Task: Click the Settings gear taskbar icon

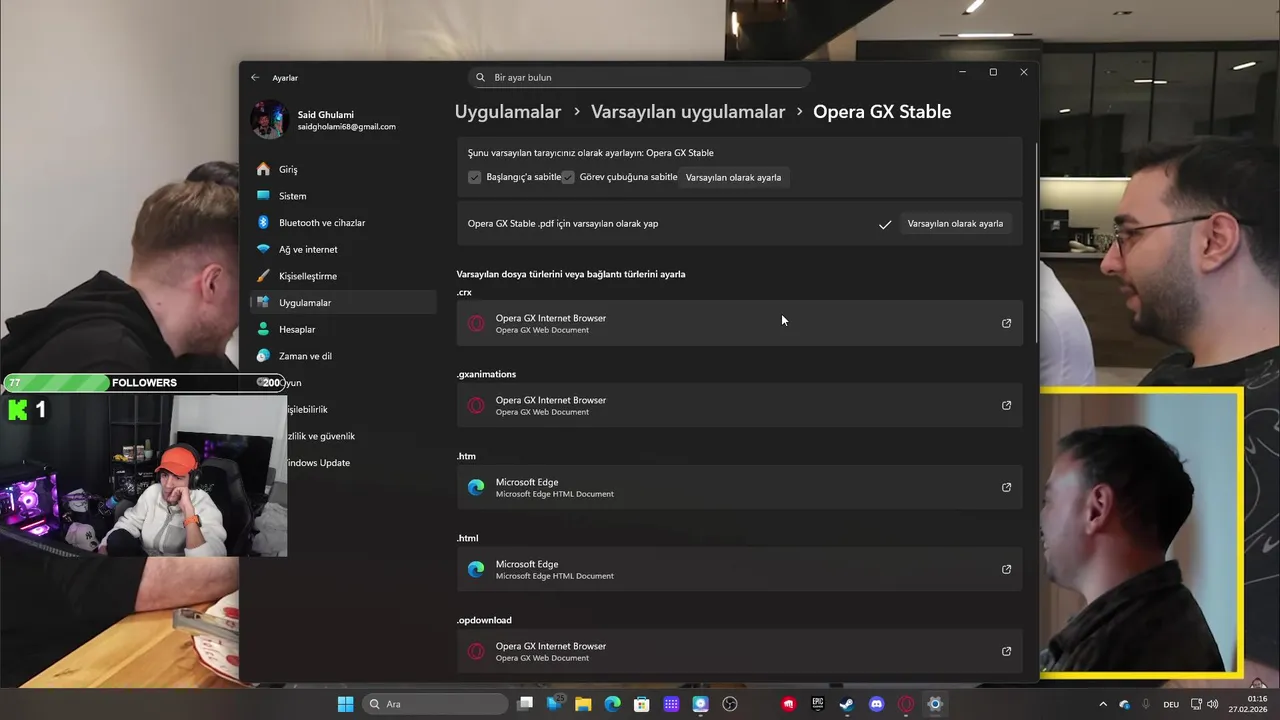Action: [x=935, y=704]
